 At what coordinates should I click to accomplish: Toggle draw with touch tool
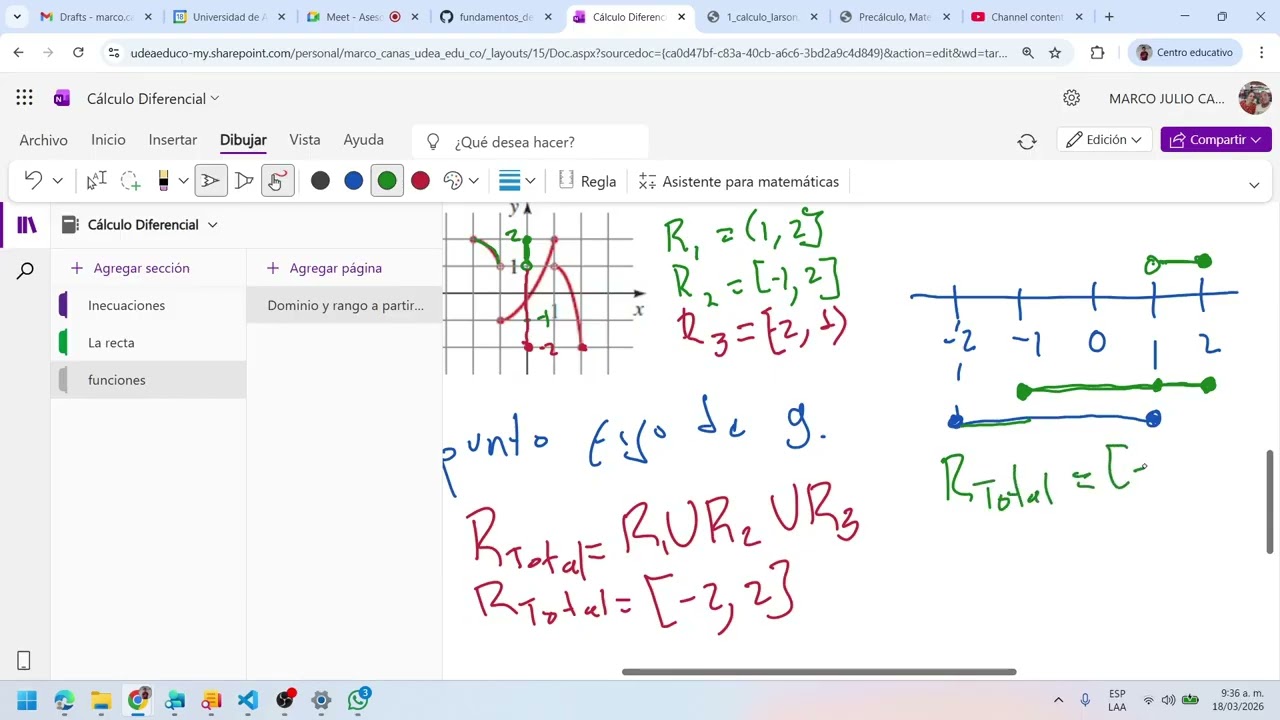pos(277,181)
